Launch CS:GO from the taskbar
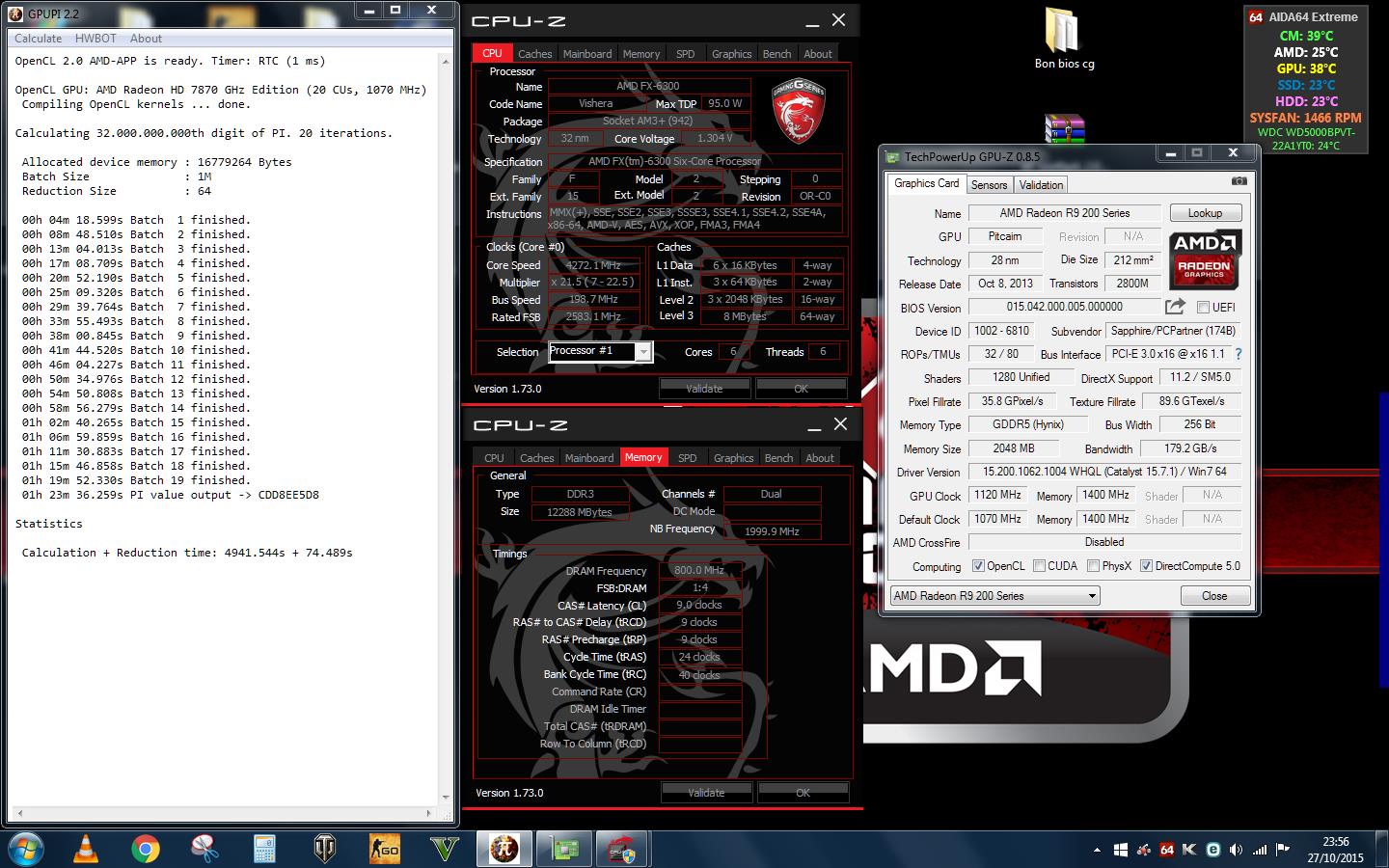Viewport: 1389px width, 868px height. tap(385, 849)
